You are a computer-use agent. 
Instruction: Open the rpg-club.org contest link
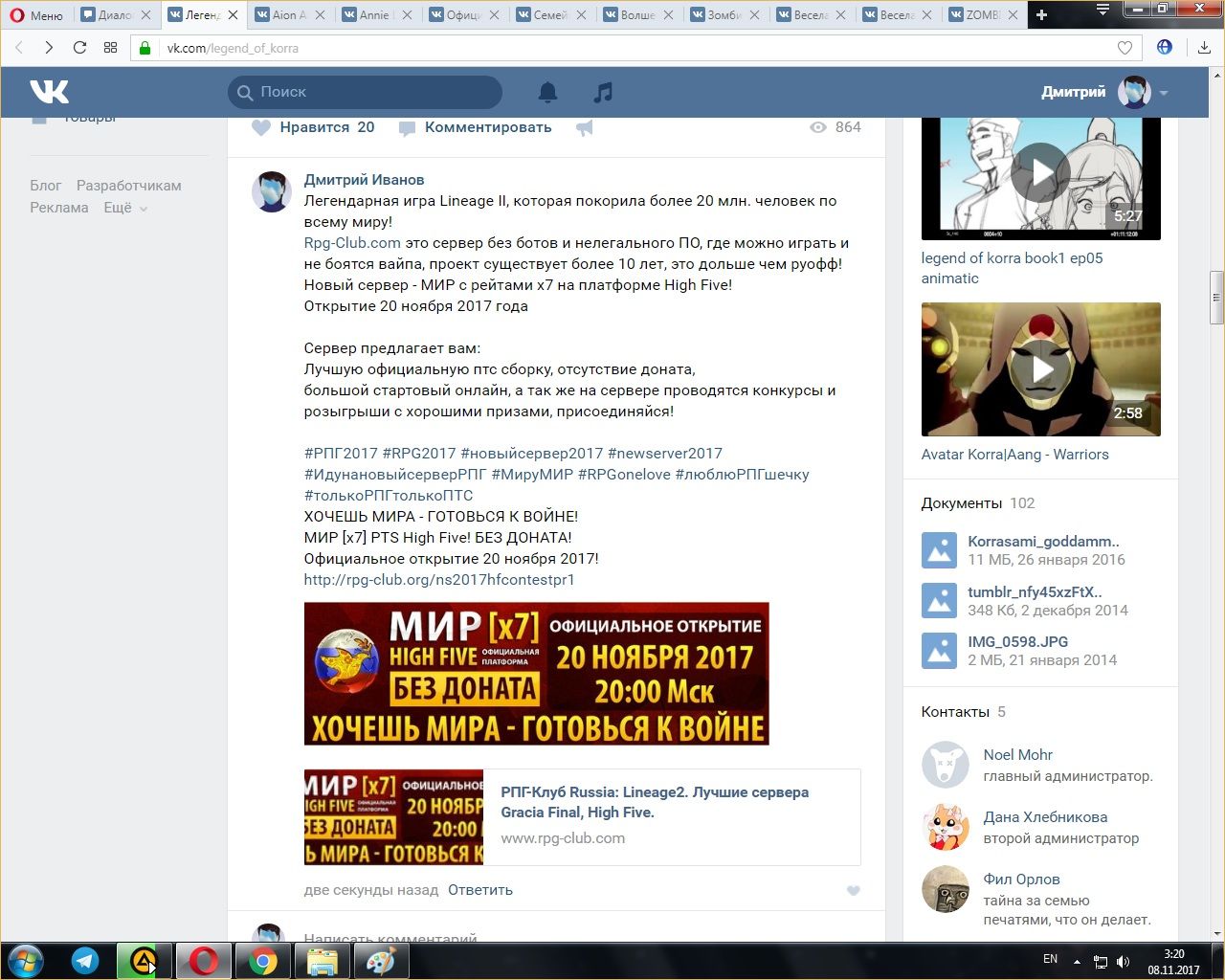pyautogui.click(x=439, y=580)
